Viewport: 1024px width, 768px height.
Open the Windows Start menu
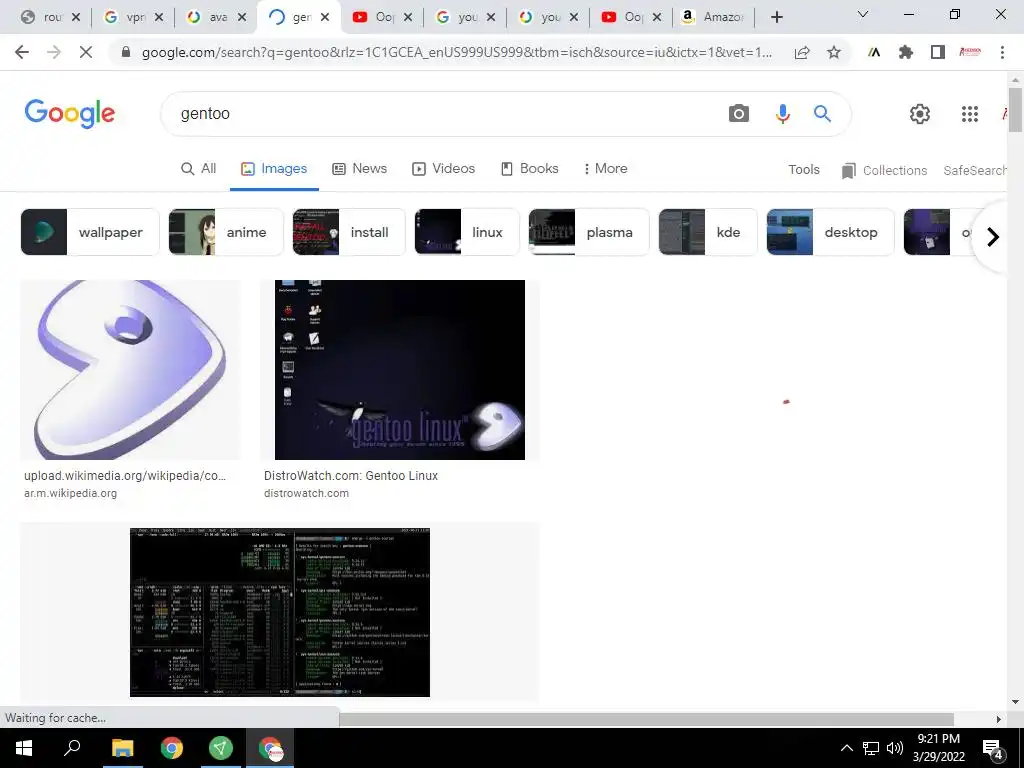pos(24,748)
